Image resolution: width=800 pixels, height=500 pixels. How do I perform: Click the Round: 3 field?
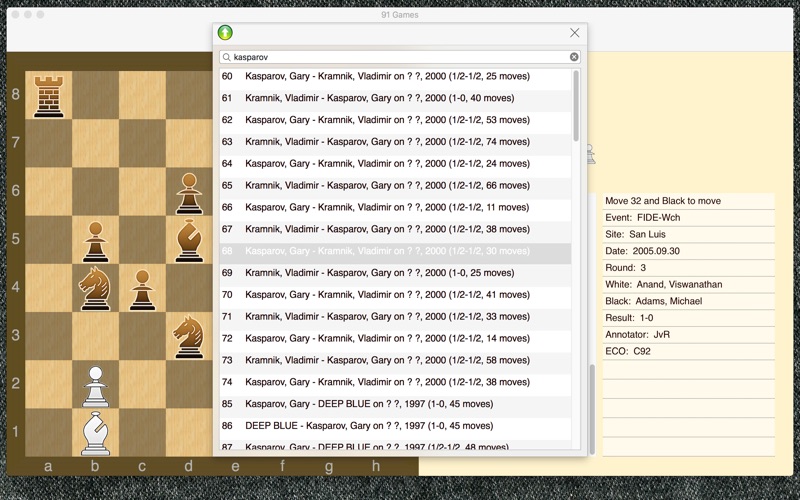[688, 268]
